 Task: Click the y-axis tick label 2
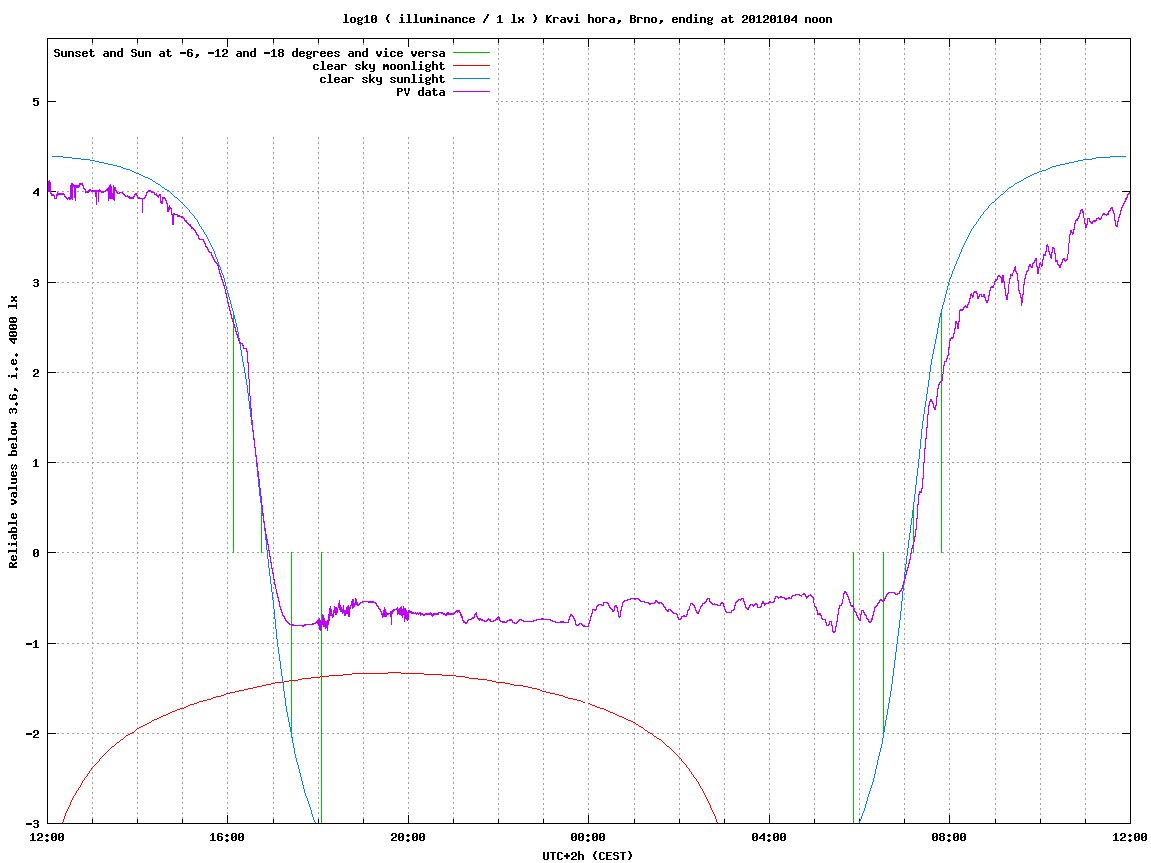pos(35,373)
